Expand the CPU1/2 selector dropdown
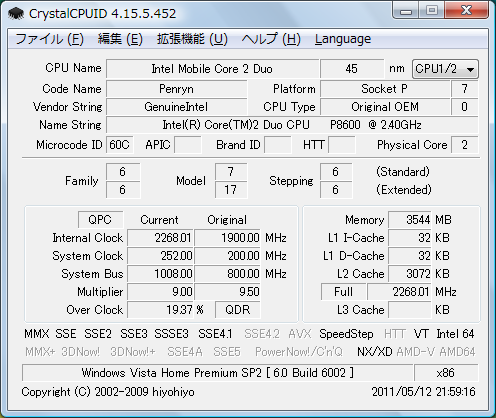The height and width of the screenshot is (418, 496). pos(445,69)
